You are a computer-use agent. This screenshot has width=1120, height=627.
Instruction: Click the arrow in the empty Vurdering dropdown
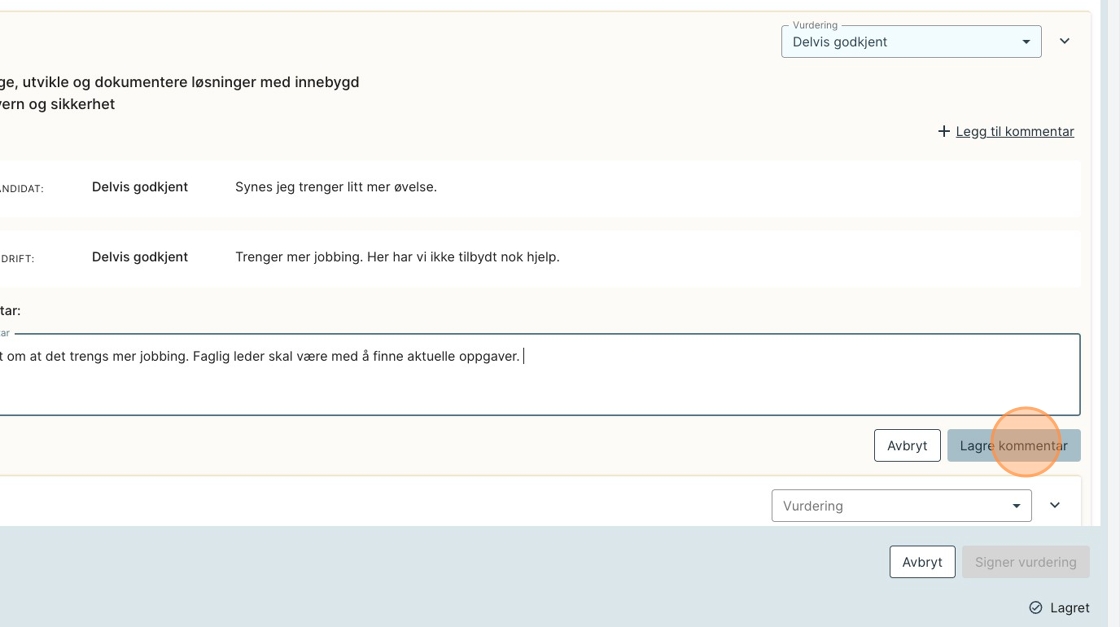click(x=1016, y=506)
